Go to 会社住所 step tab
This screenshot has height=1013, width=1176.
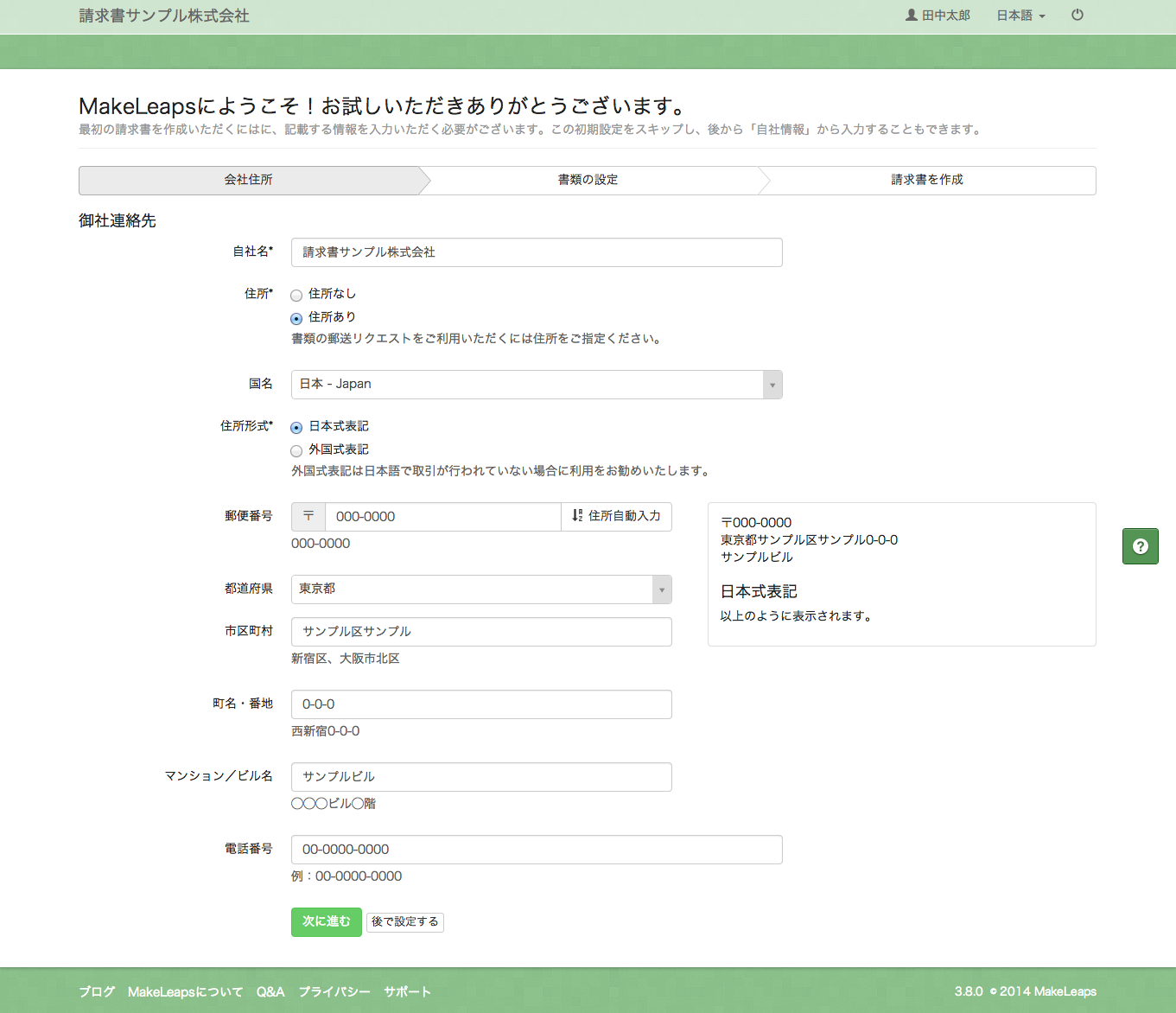click(x=249, y=180)
